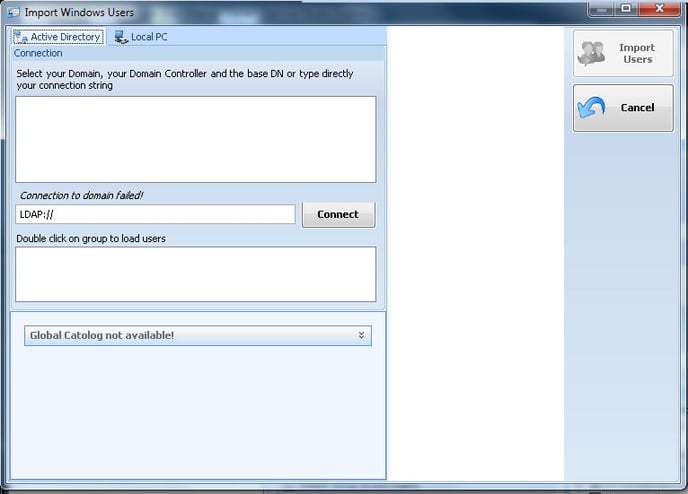Click the Import Windows Users title bar icon

[x=14, y=12]
